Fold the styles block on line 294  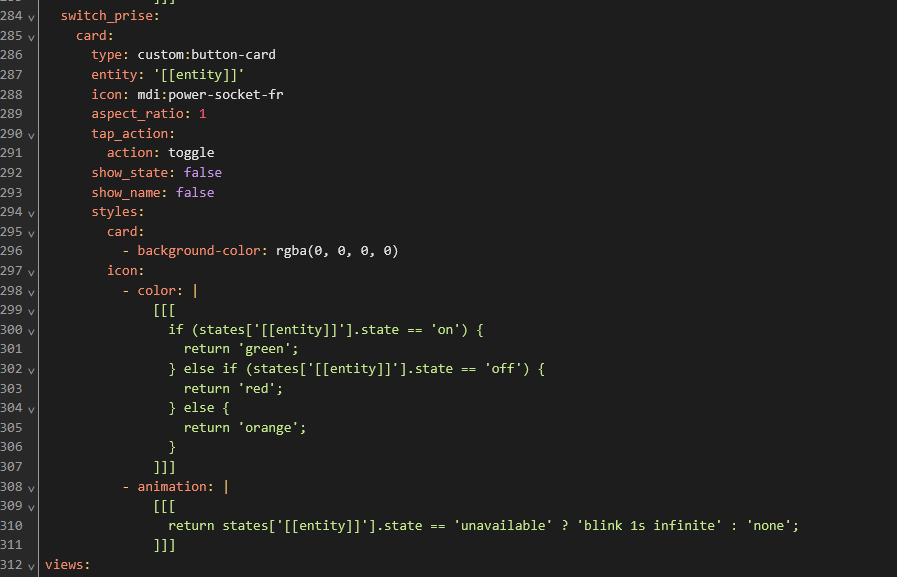click(x=33, y=212)
